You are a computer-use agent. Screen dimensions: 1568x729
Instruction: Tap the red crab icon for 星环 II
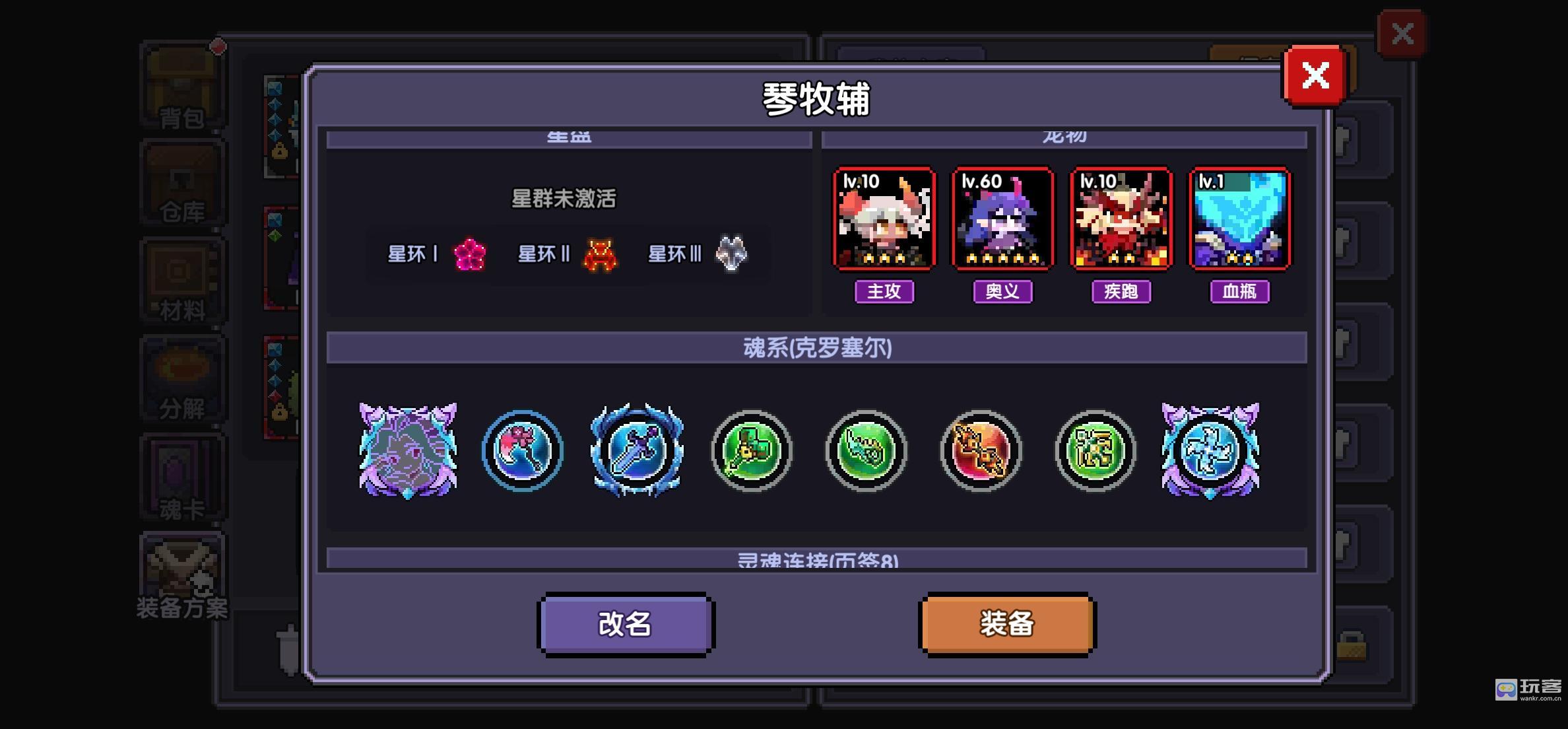[600, 255]
